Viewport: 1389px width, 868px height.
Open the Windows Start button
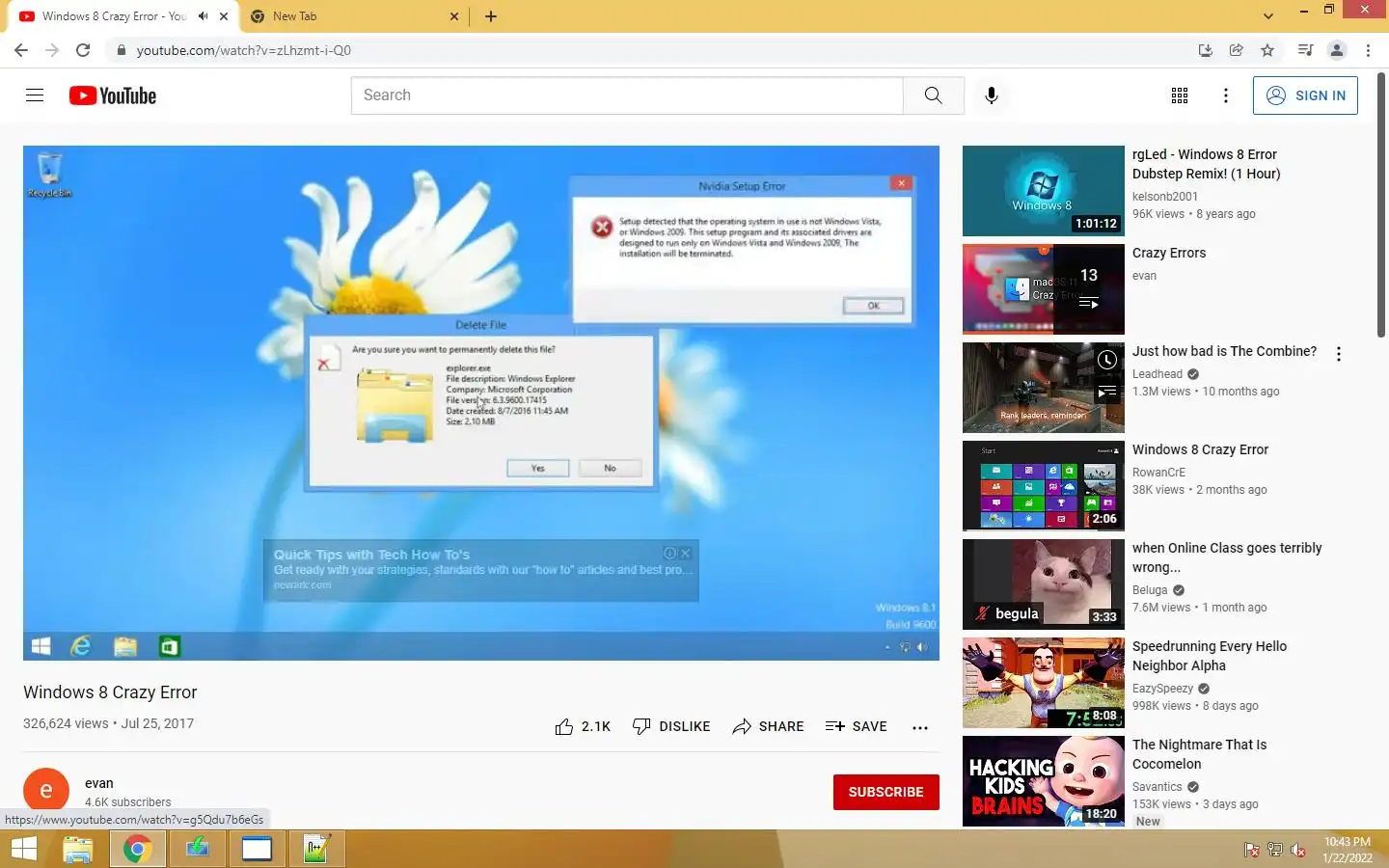[x=23, y=849]
